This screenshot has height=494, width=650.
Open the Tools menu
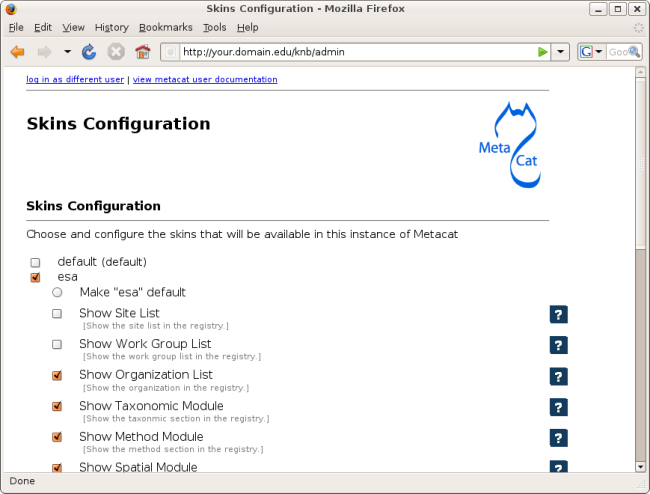click(214, 28)
